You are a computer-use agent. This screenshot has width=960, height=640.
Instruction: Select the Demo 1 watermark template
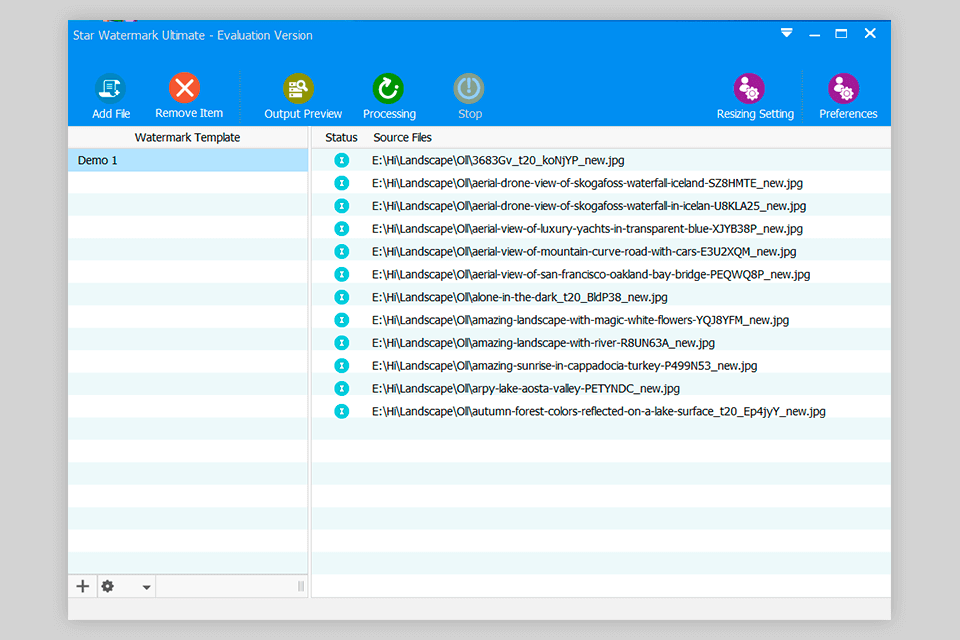coord(188,160)
